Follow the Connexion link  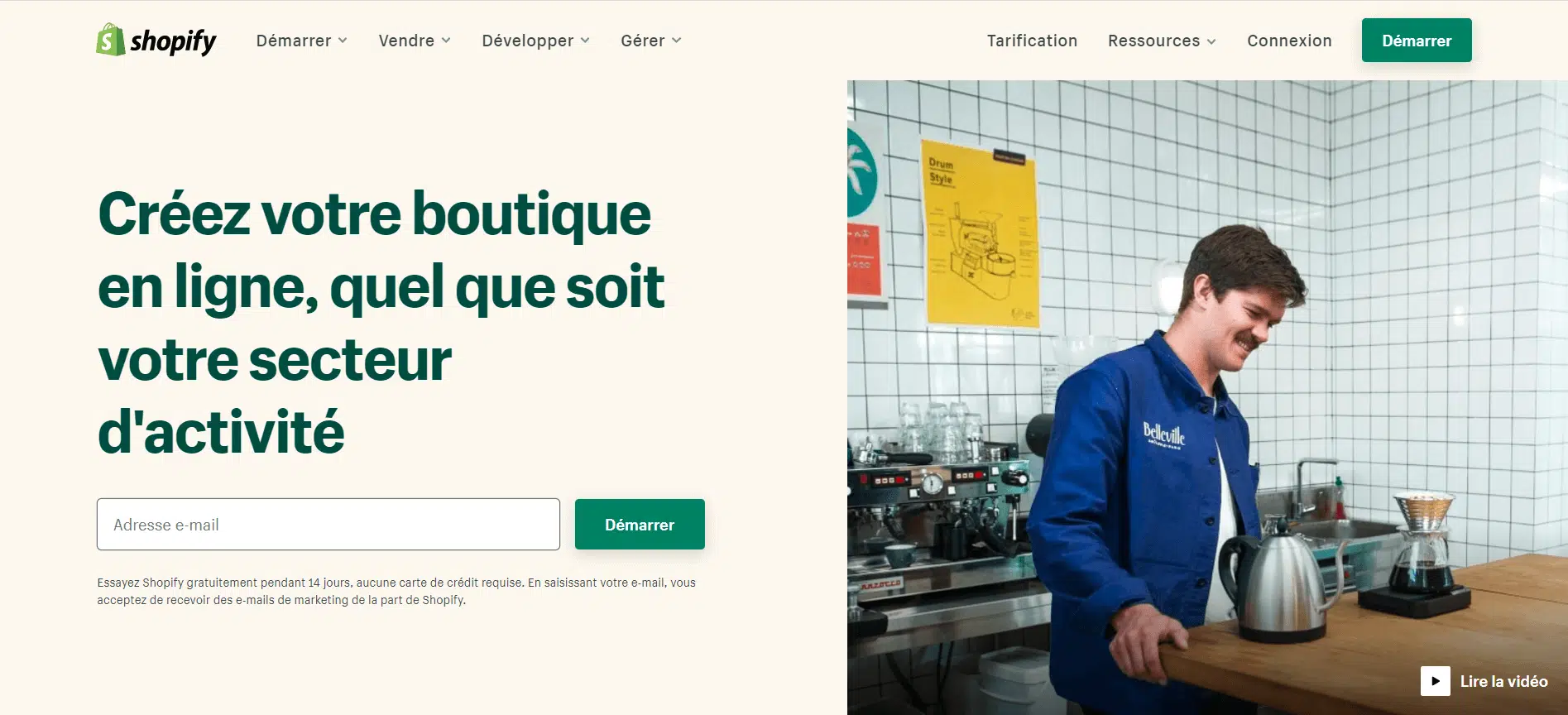(1289, 41)
